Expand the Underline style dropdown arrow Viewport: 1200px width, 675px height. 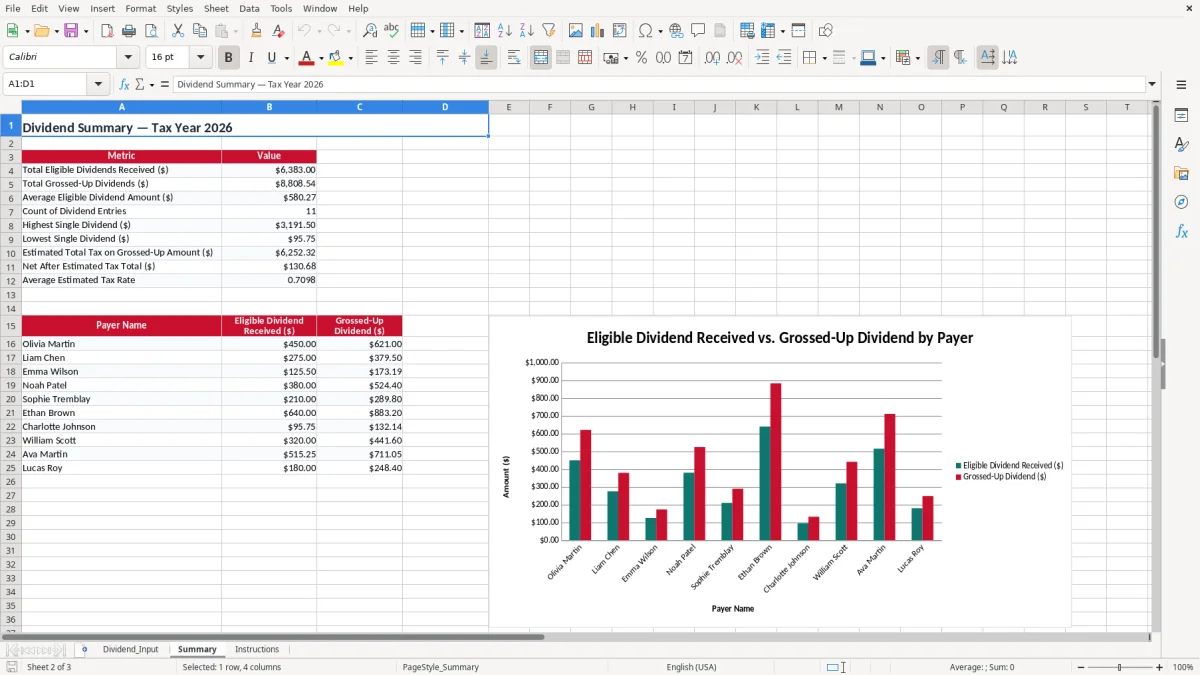click(286, 58)
